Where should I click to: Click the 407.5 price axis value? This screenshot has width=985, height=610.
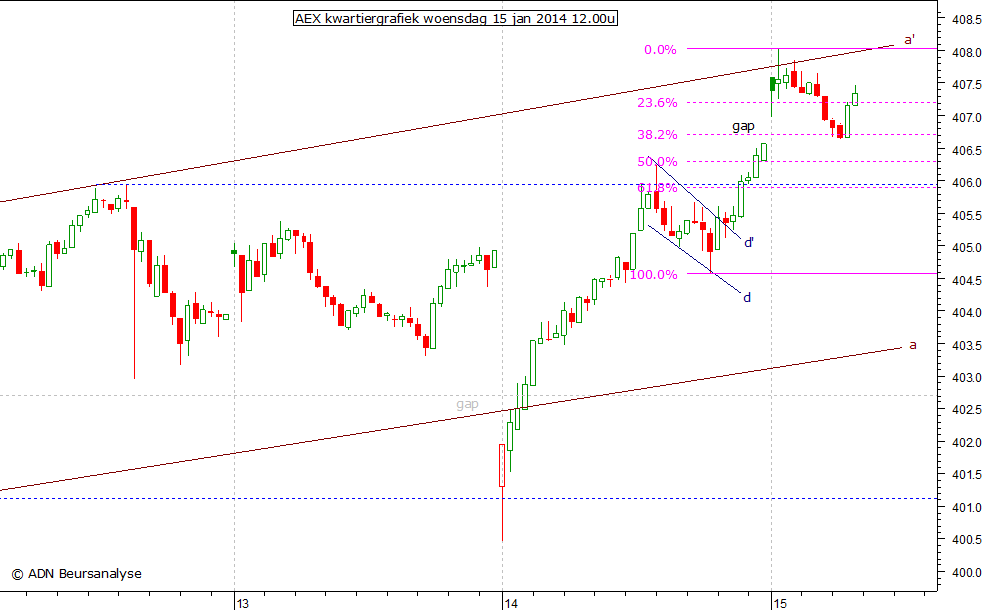(x=966, y=85)
